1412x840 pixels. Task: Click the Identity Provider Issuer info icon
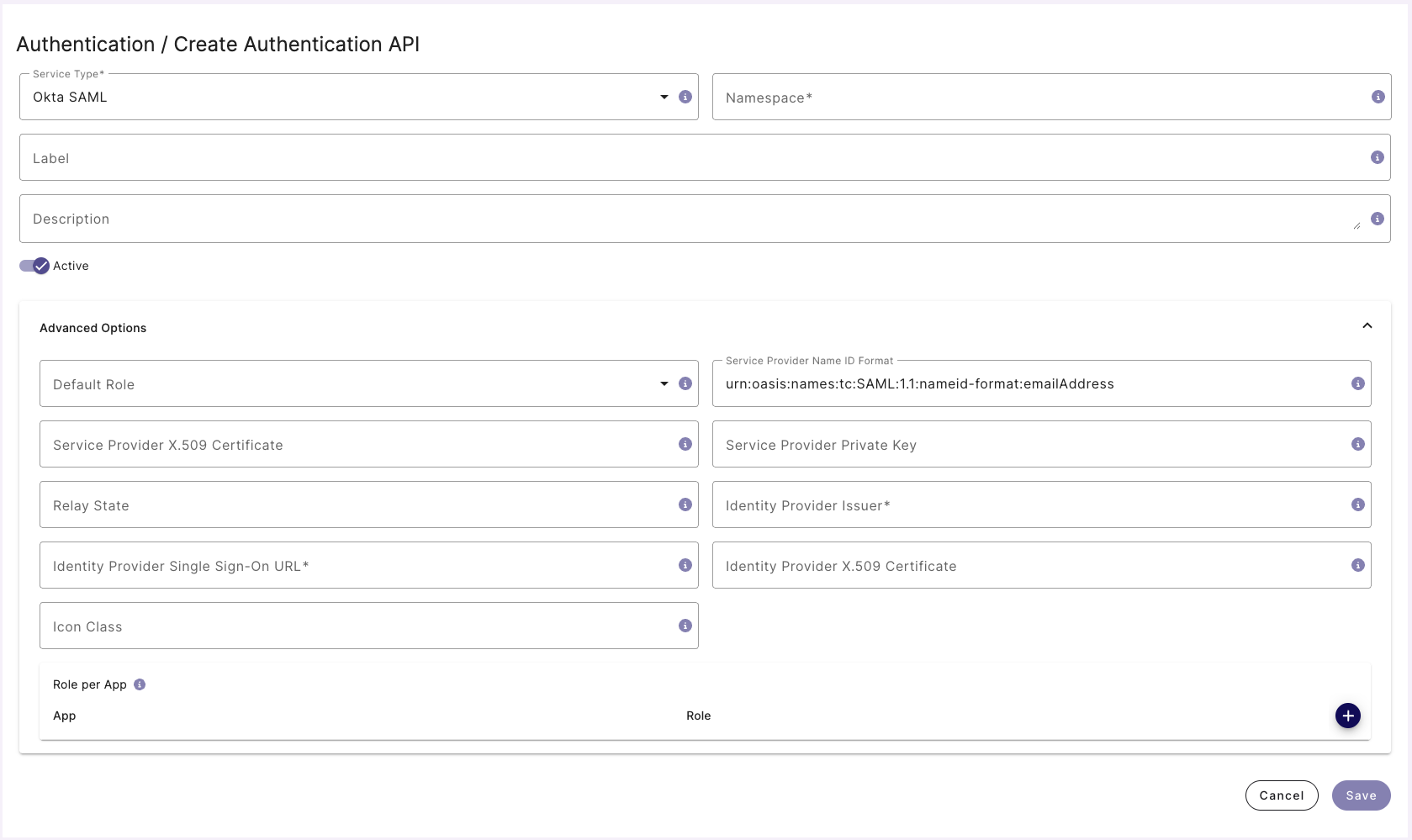click(x=1357, y=505)
